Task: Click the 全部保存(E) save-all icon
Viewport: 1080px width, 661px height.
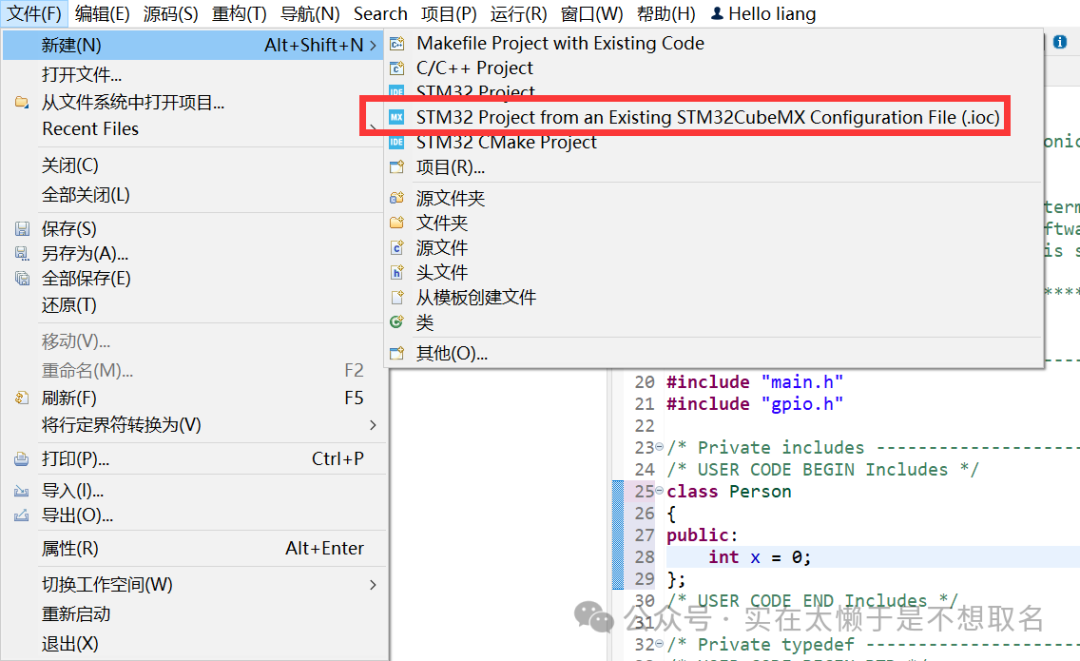Action: tap(22, 279)
